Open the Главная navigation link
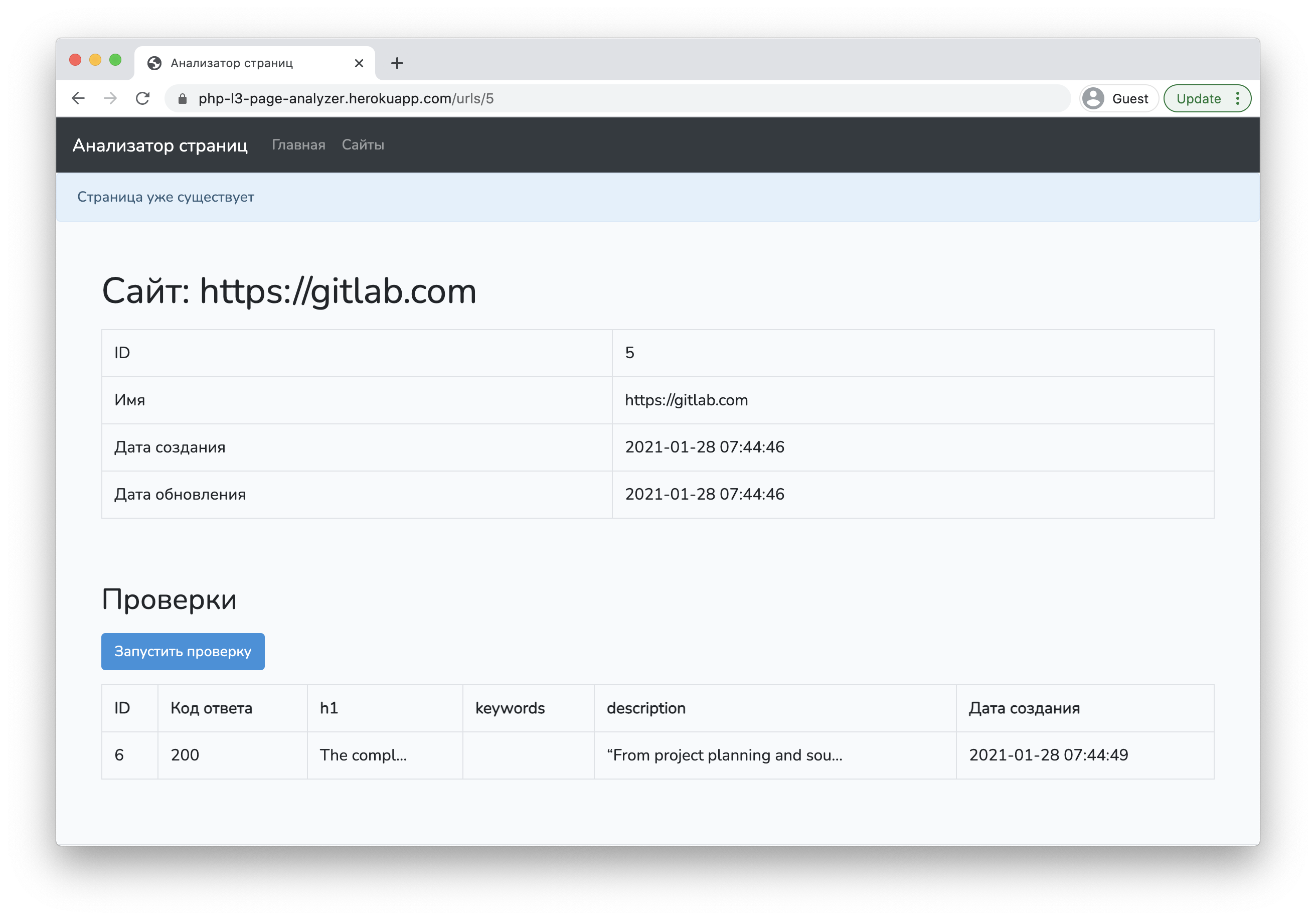This screenshot has width=1316, height=920. pos(298,145)
